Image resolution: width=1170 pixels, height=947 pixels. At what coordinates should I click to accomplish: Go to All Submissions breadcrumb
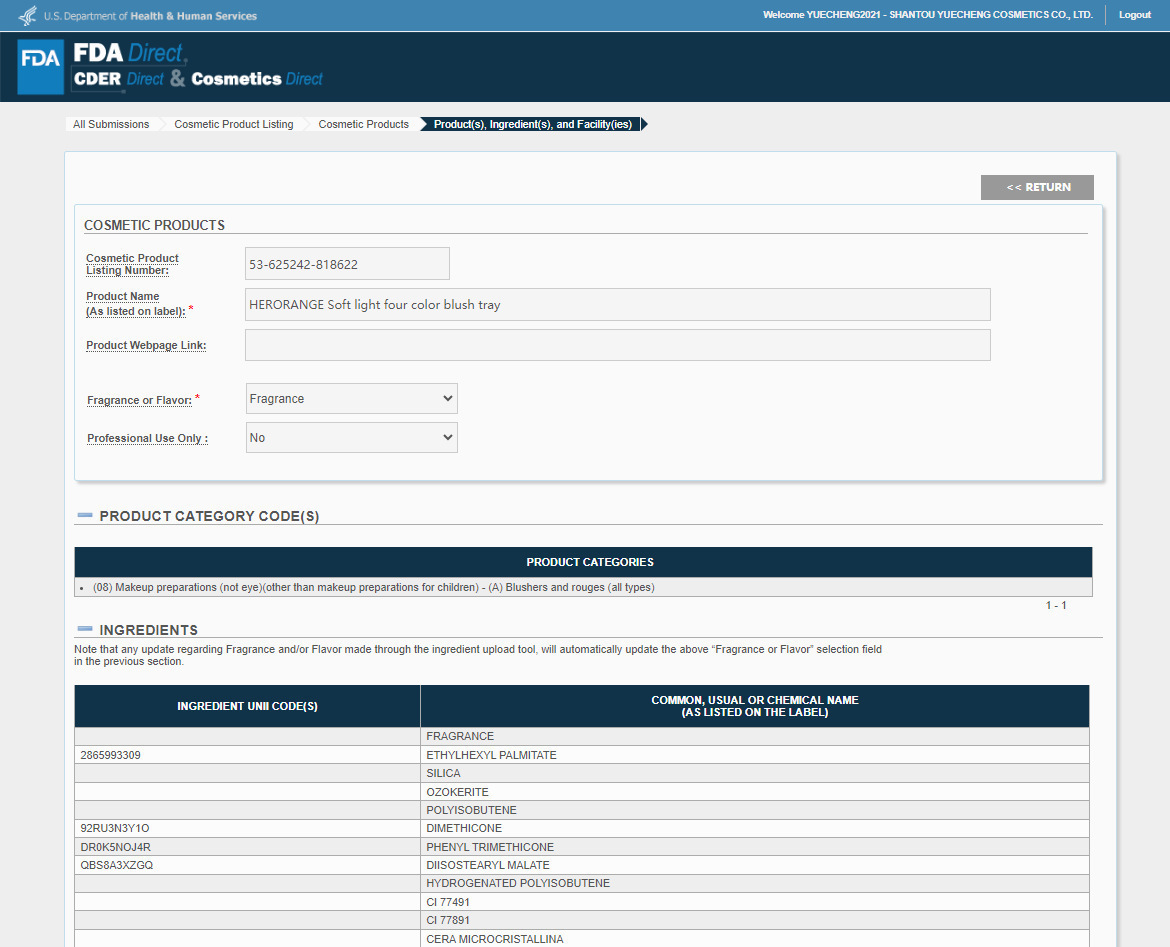tap(111, 124)
